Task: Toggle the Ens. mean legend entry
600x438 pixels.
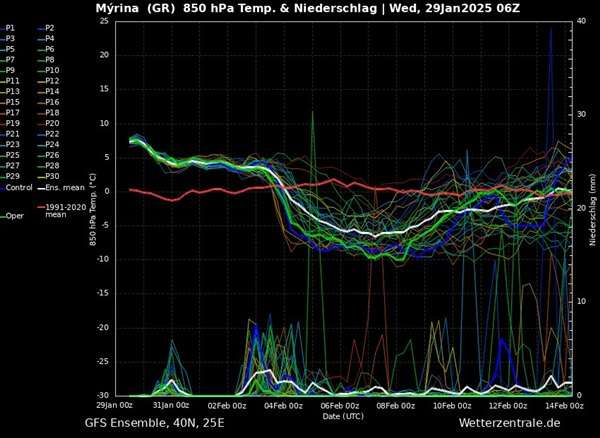Action: point(62,187)
